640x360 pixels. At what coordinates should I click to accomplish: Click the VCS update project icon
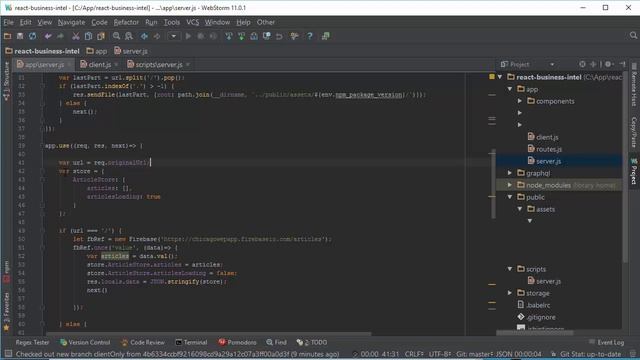[229, 36]
